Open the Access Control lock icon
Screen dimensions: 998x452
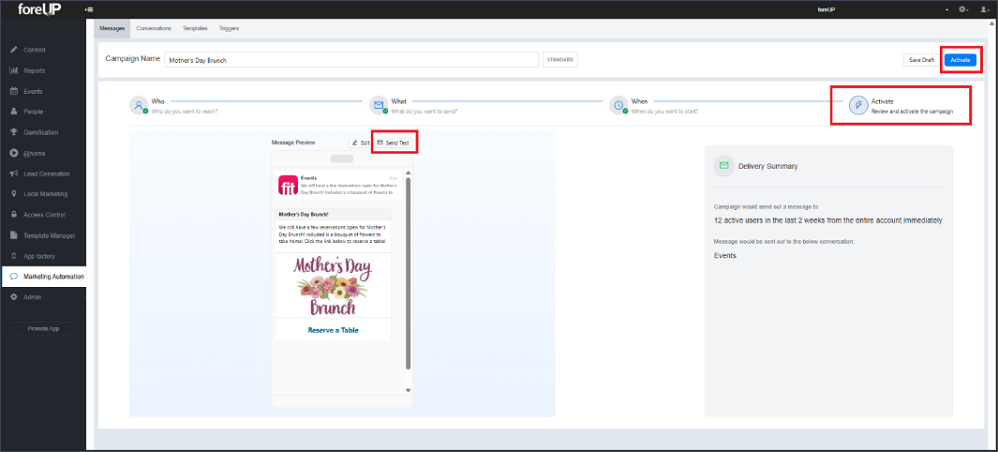click(13, 215)
